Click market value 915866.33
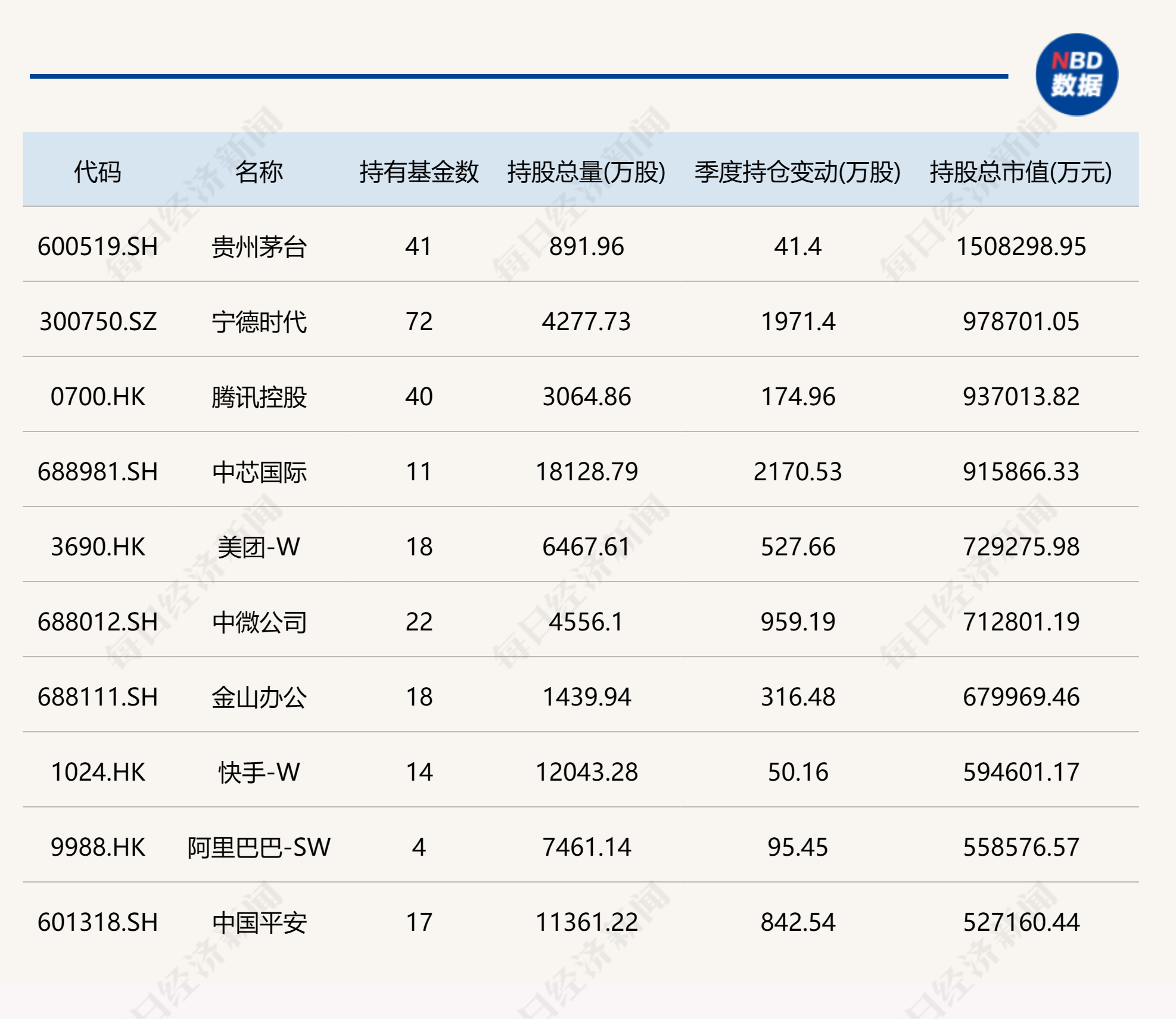Viewport: 1176px width, 1019px height. click(x=1021, y=472)
